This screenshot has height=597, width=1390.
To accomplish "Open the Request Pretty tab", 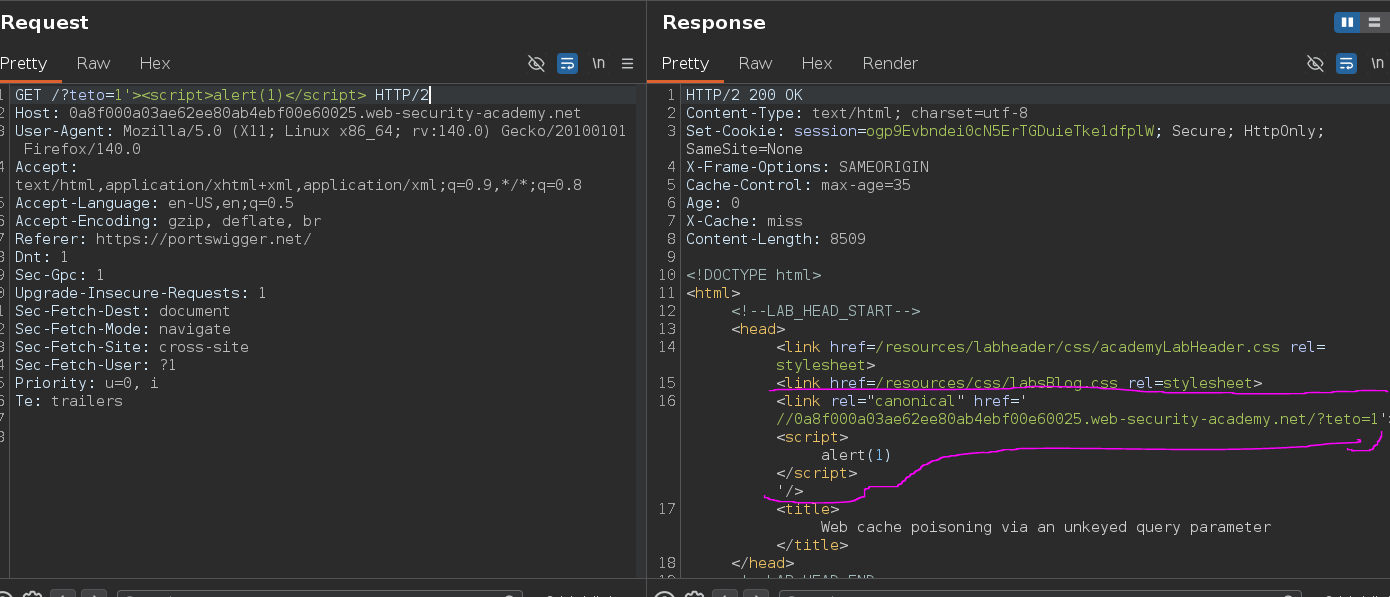I will click(x=23, y=63).
